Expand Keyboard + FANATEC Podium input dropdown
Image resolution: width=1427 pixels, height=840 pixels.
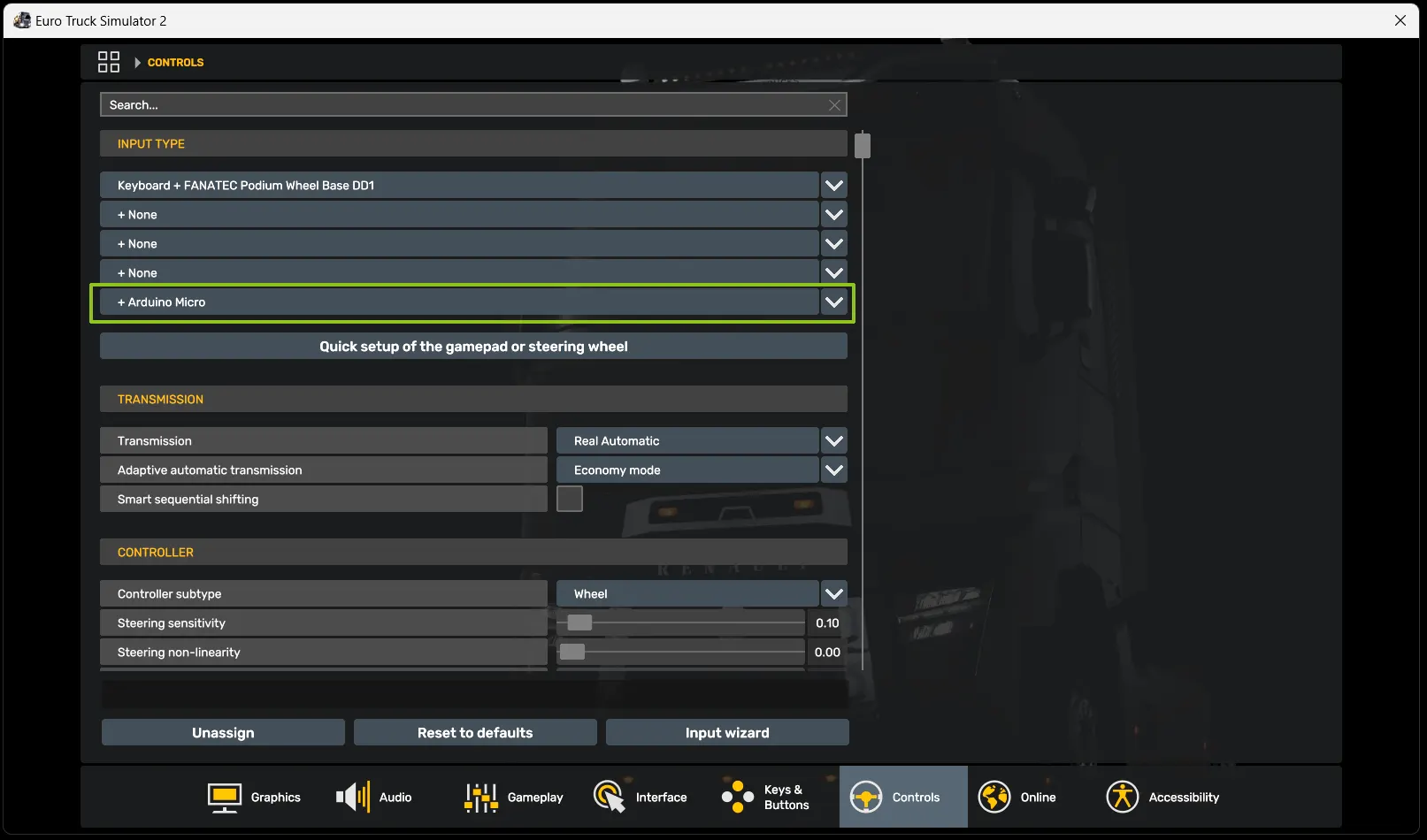tap(834, 186)
